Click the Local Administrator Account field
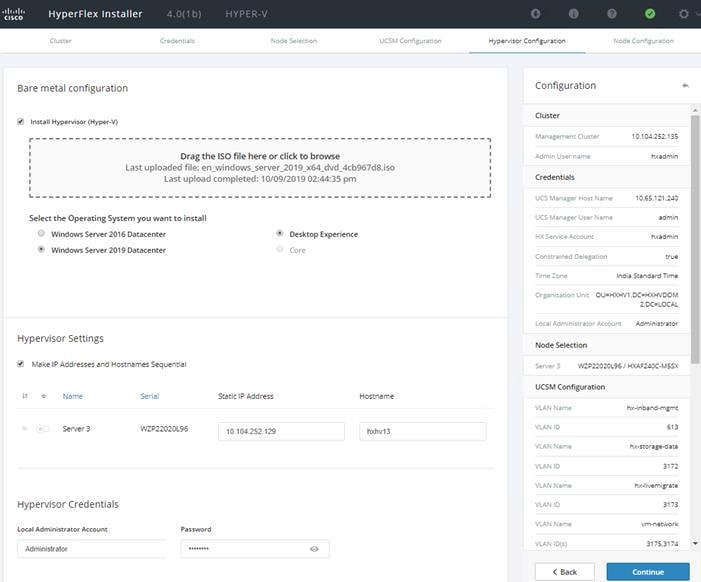Image resolution: width=701 pixels, height=582 pixels. pos(91,549)
